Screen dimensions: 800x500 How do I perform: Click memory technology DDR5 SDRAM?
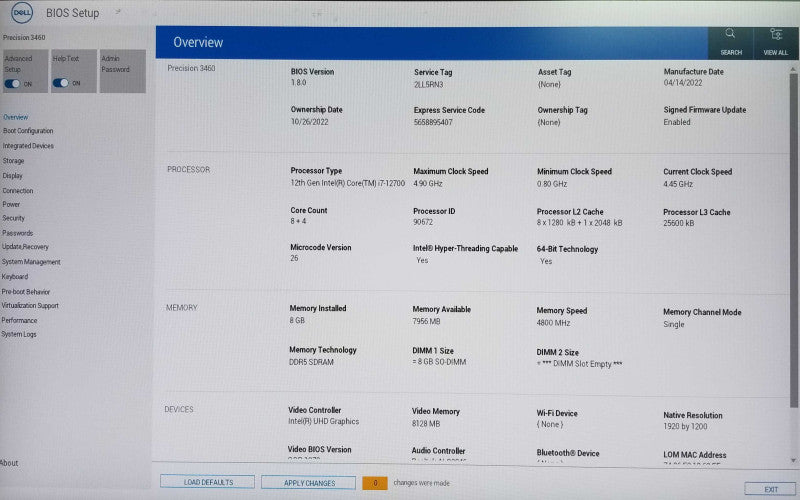[x=311, y=362]
